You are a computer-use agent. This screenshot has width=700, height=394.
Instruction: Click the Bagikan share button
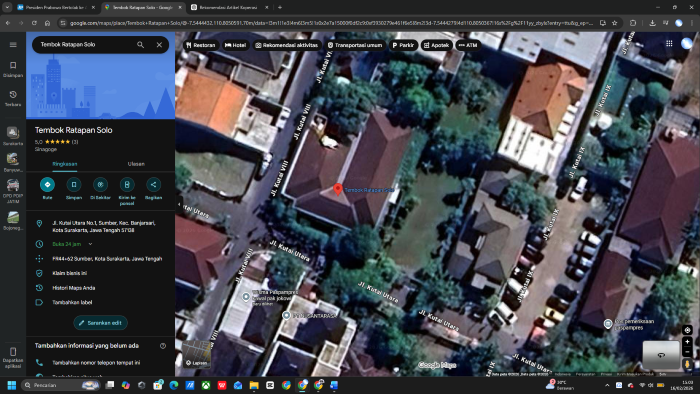(x=153, y=185)
